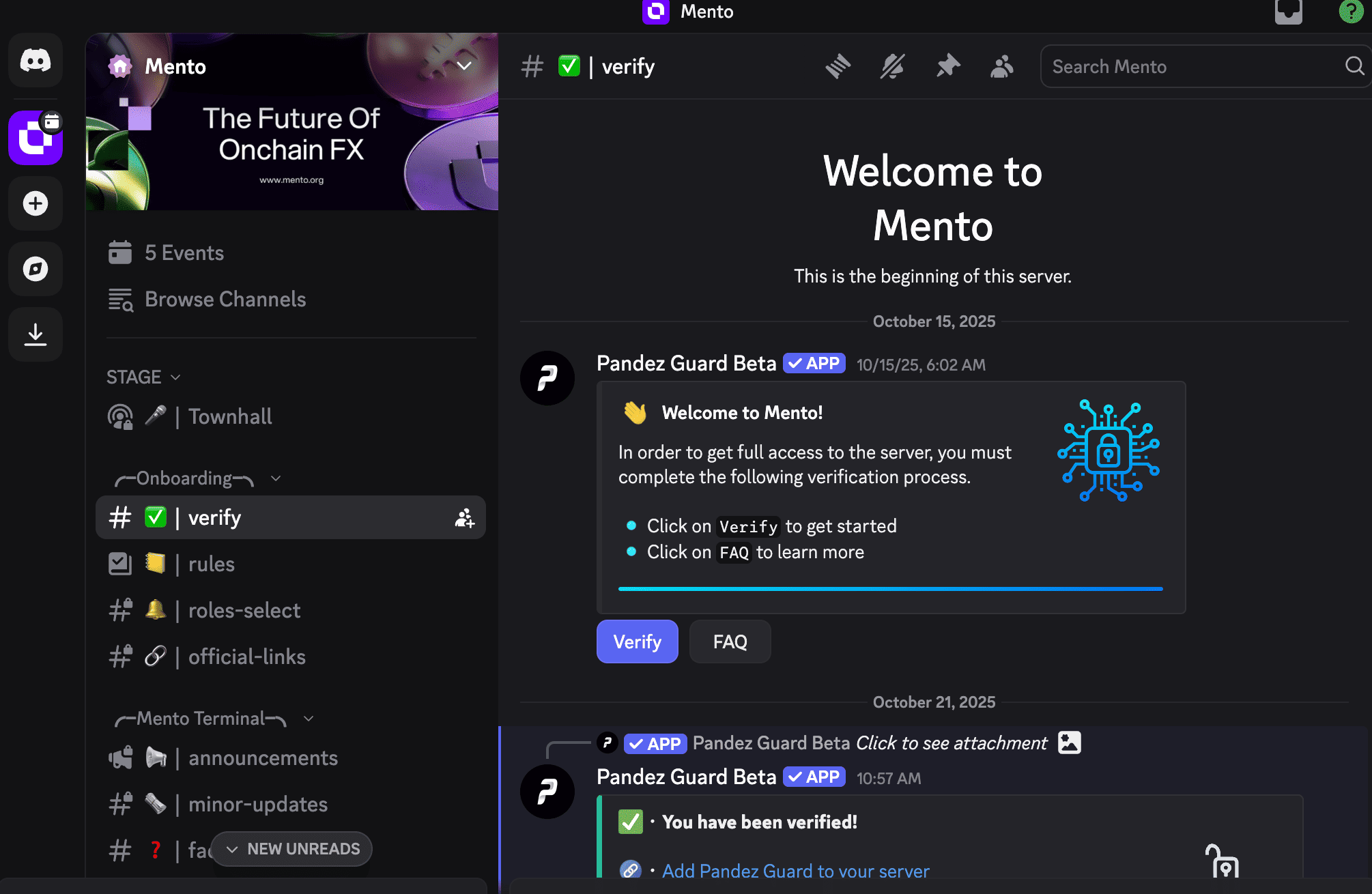Collapse the Mento Terminal category

[308, 719]
